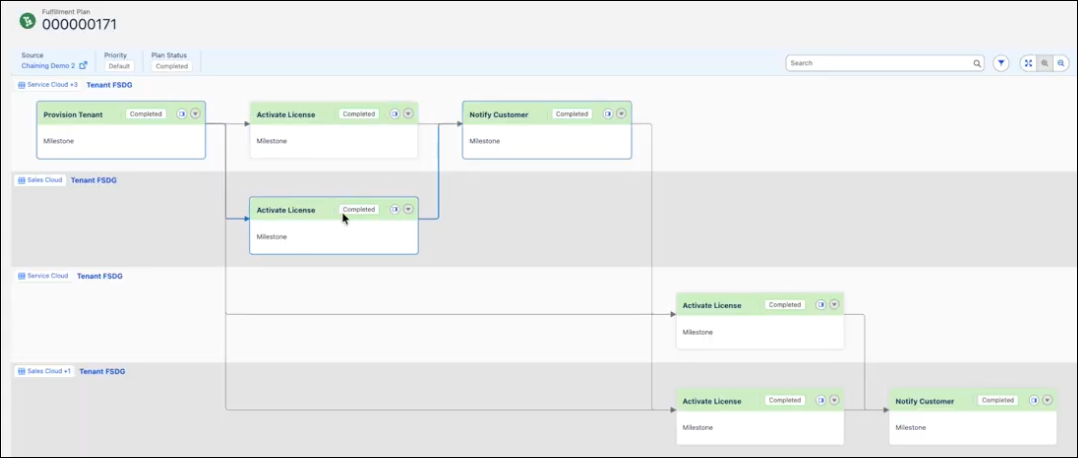Click the Fulfillment Plan green header icon

pyautogui.click(x=28, y=22)
